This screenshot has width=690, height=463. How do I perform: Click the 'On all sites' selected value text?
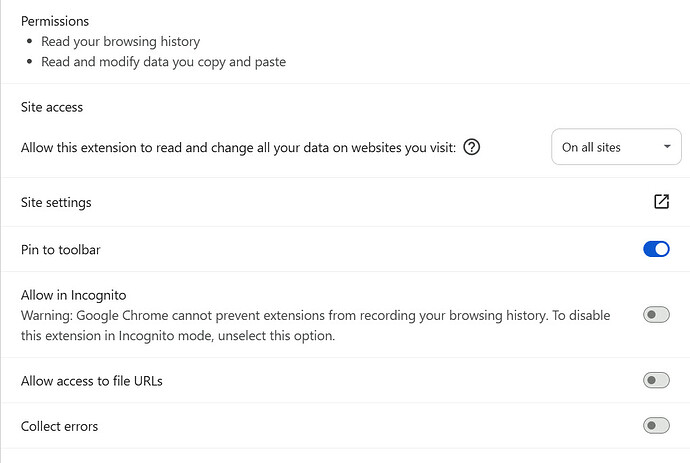591,147
